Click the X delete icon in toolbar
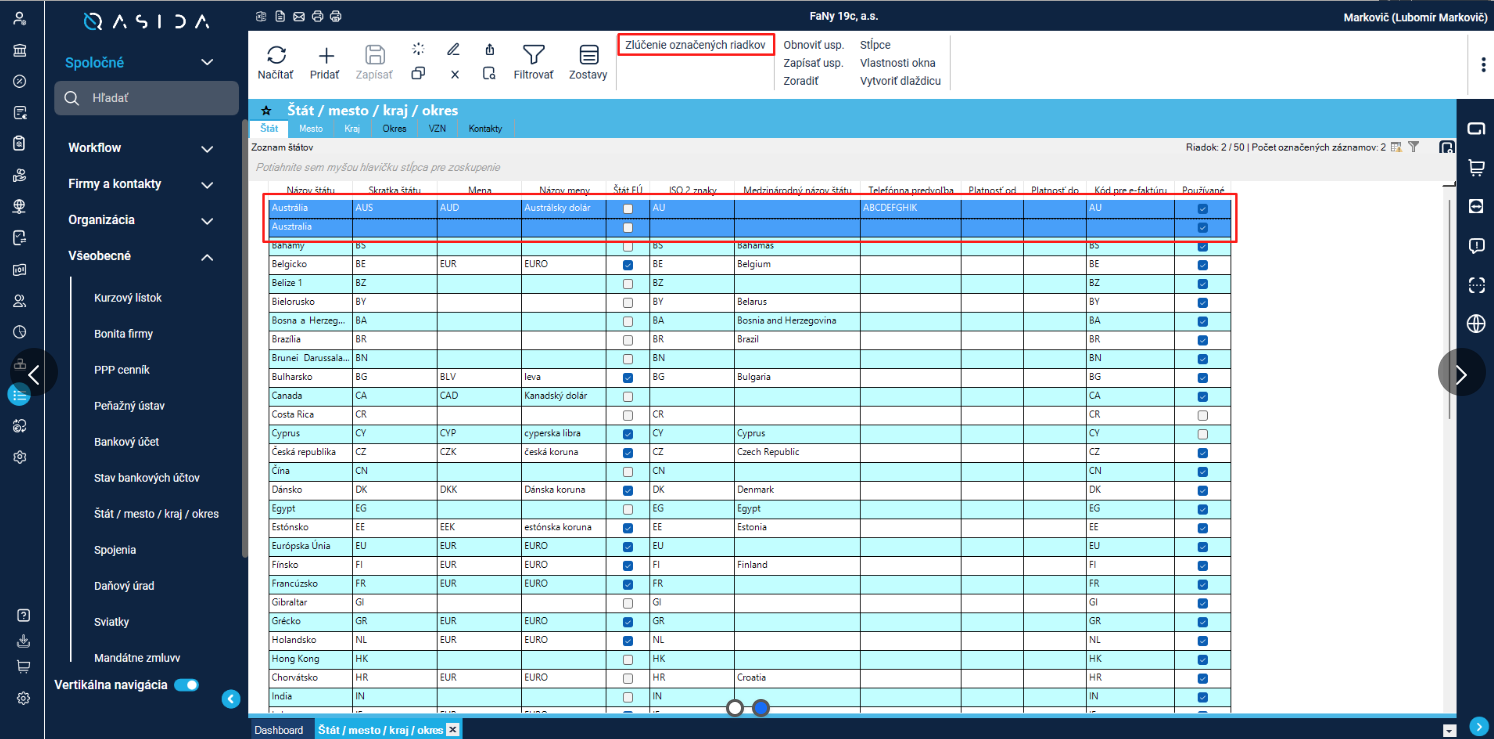Viewport: 1494px width, 739px height. click(454, 73)
